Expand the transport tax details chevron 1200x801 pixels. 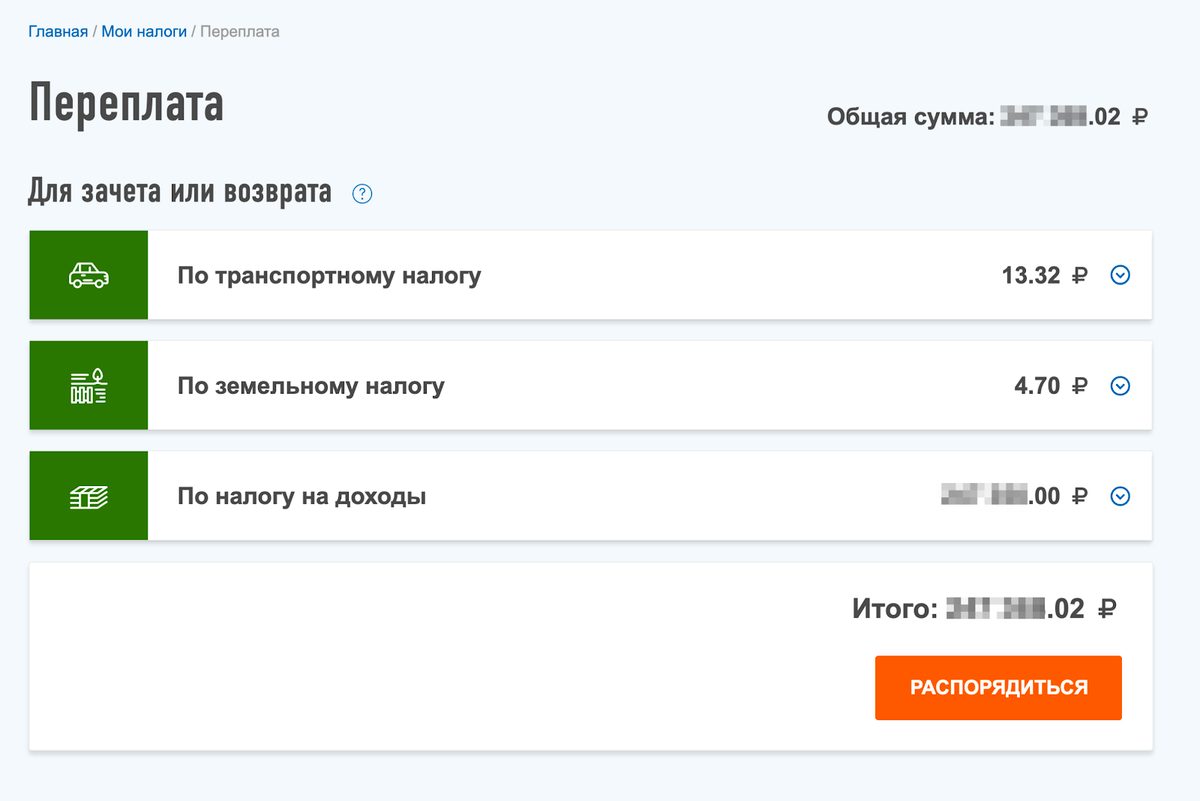(1120, 275)
